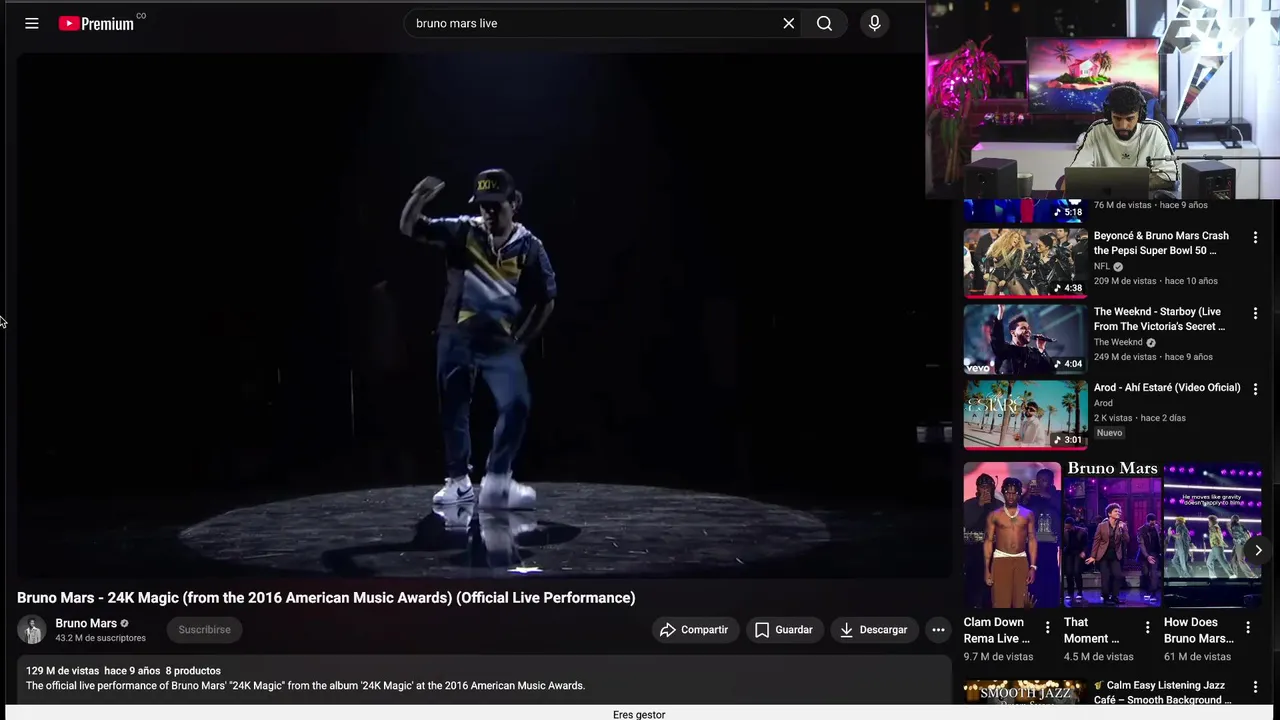Image resolution: width=1280 pixels, height=720 pixels.
Task: Click '9.7 M de vistas' under short
Action: tap(998, 657)
